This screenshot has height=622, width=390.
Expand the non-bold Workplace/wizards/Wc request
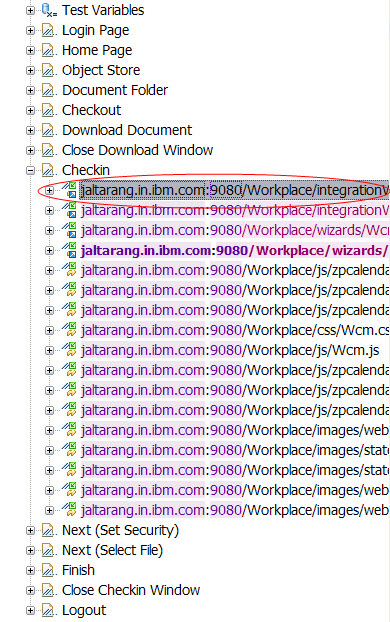point(49,230)
